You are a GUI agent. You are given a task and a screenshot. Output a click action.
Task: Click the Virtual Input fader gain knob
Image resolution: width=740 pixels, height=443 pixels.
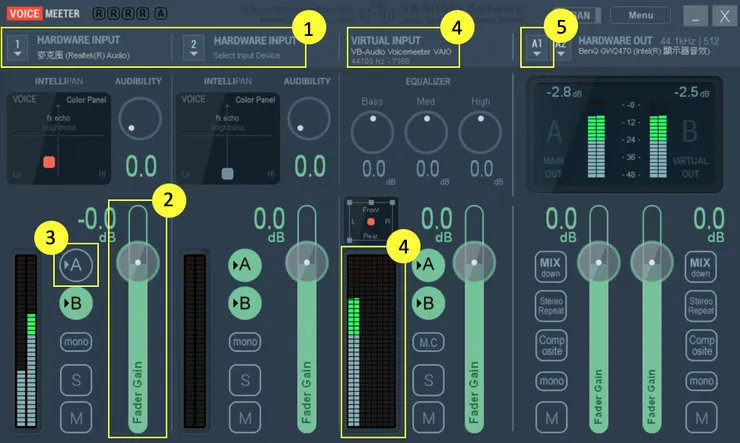(474, 262)
